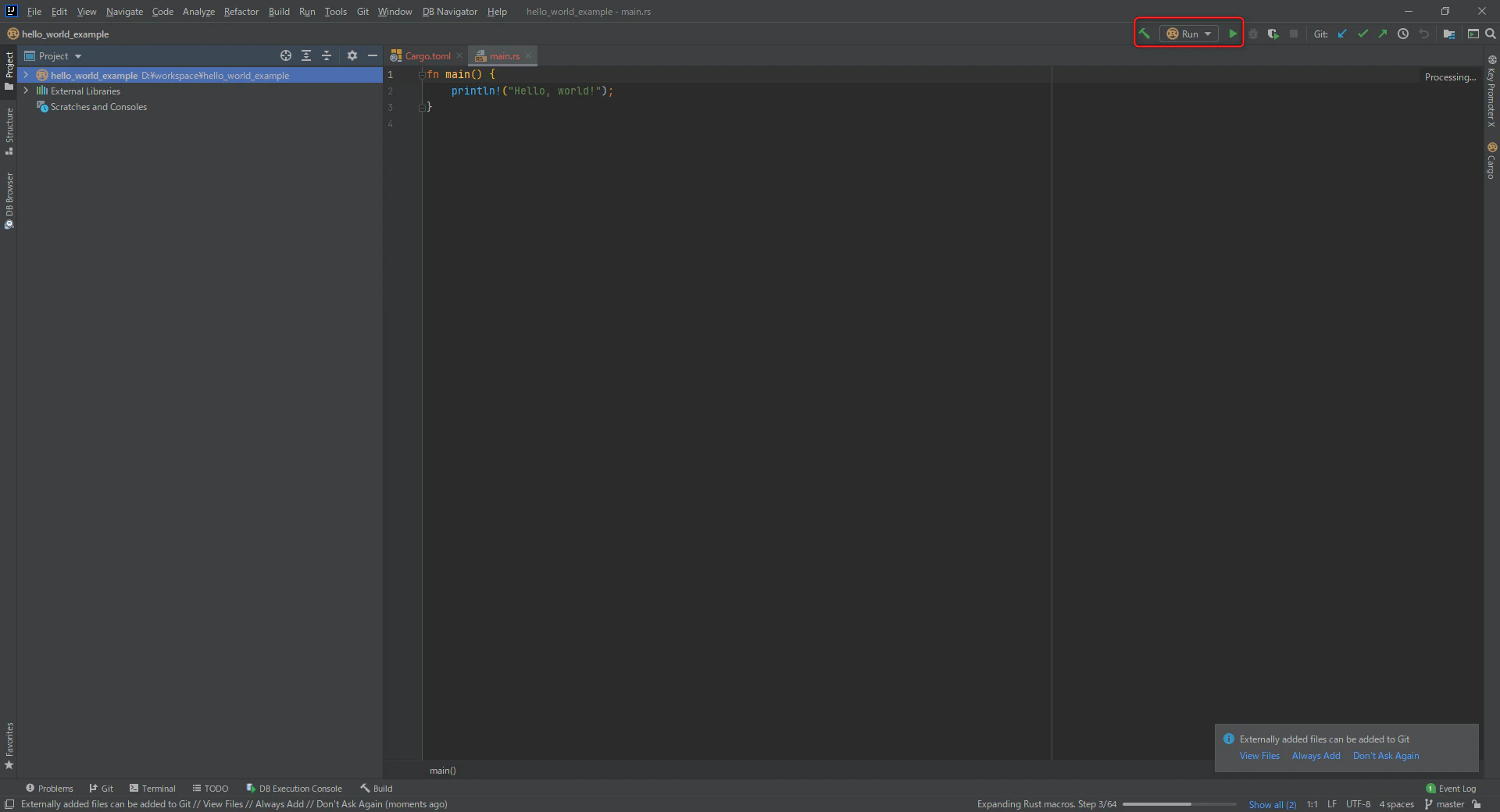Close the main.rs tab
This screenshot has width=1500, height=812.
[528, 55]
